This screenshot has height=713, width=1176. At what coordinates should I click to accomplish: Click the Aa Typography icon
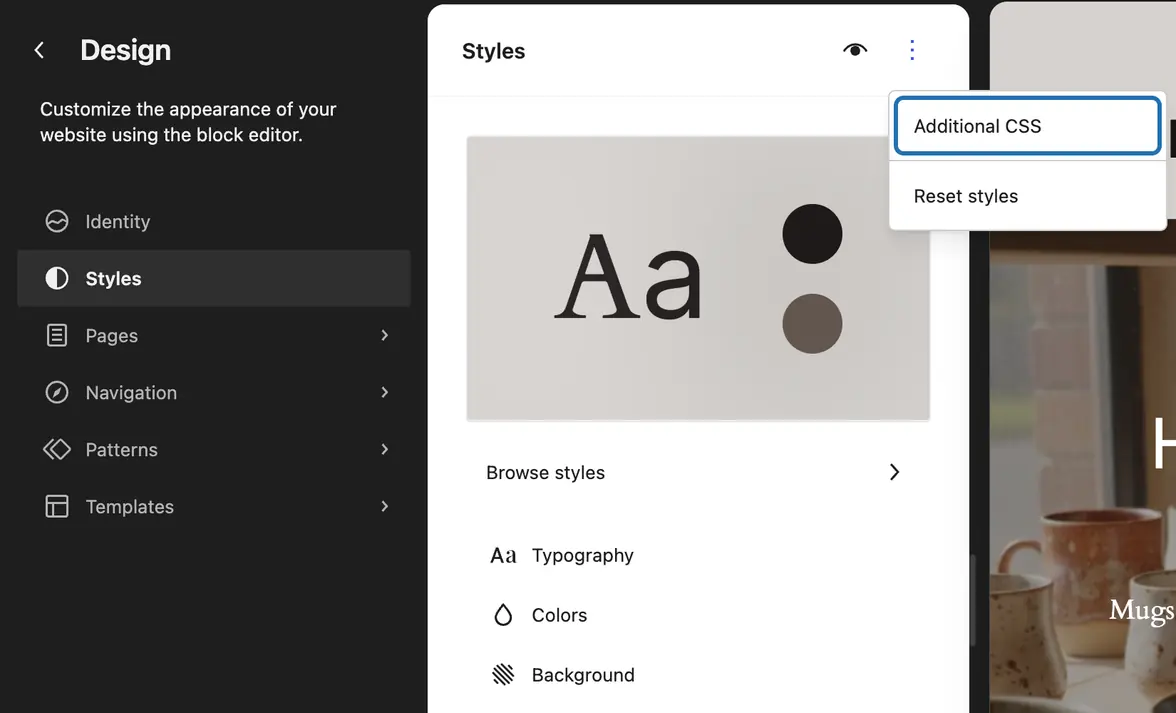click(x=503, y=556)
